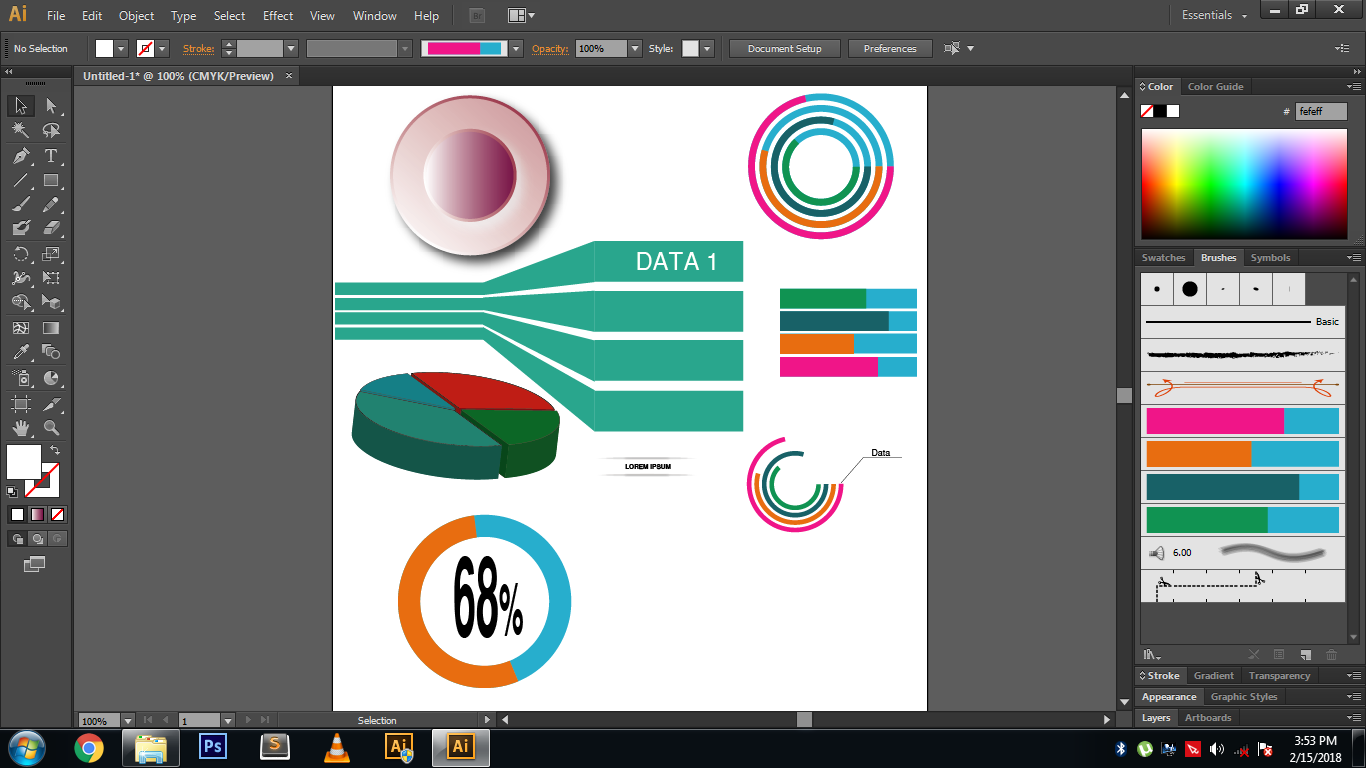1366x768 pixels.
Task: Open the Object menu
Action: [x=136, y=16]
